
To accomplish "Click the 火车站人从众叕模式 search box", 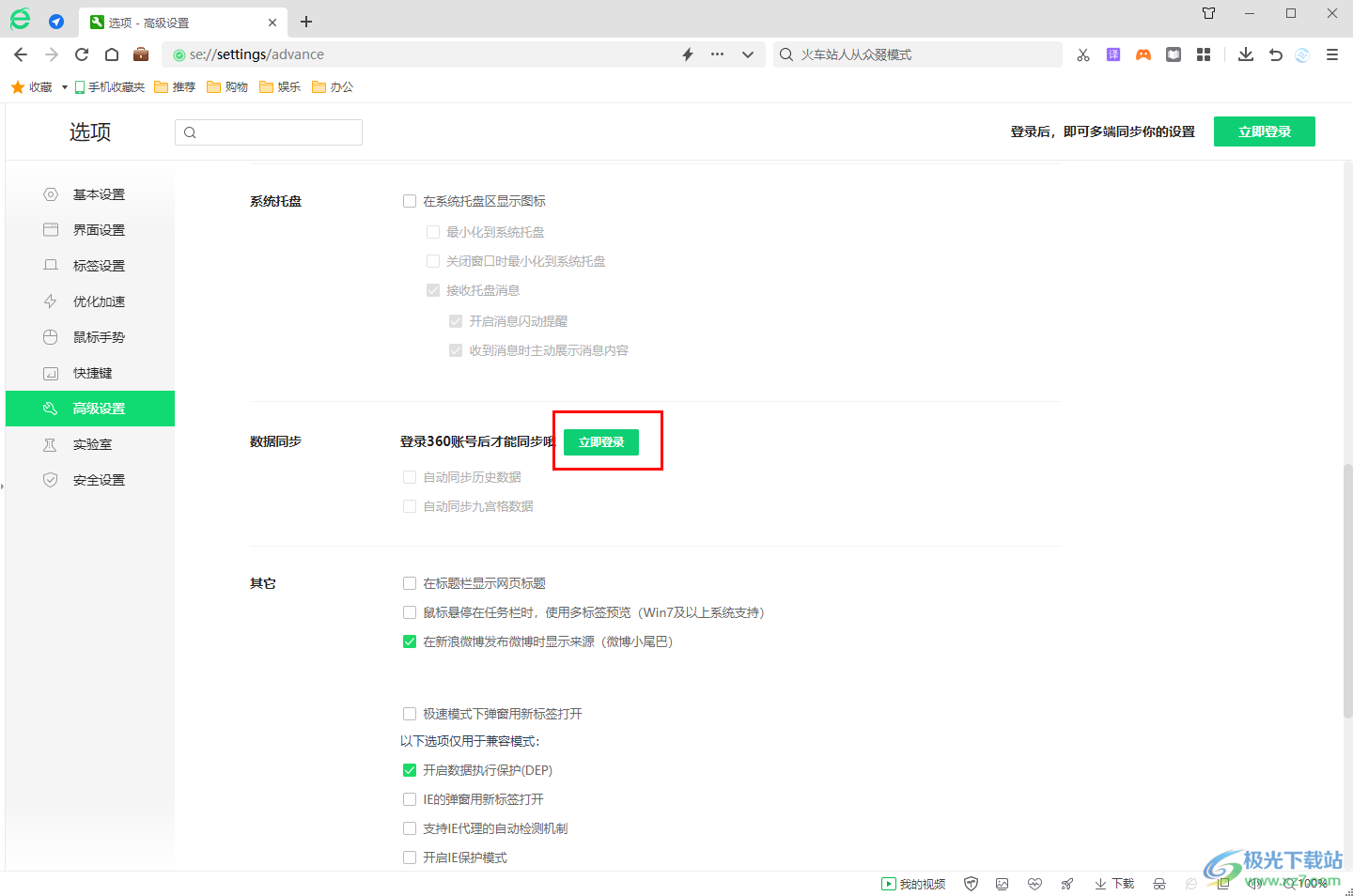I will point(917,54).
